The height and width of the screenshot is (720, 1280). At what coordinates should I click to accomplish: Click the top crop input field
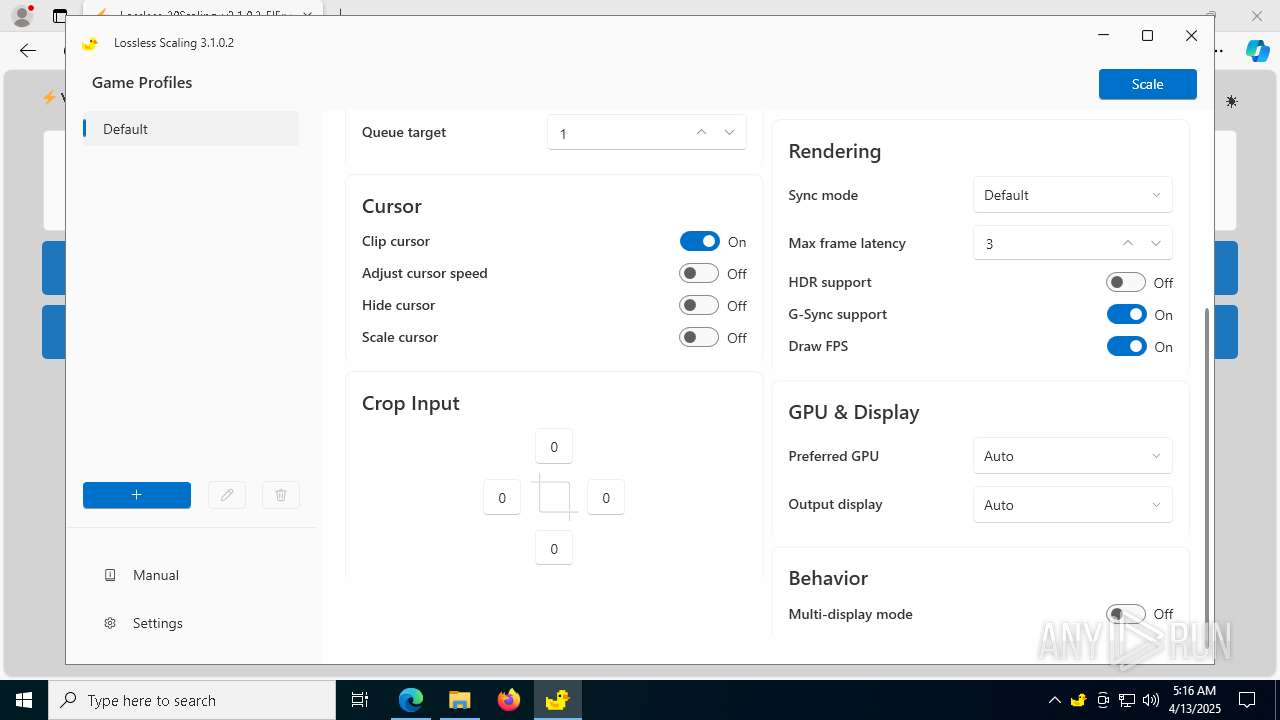pos(554,447)
